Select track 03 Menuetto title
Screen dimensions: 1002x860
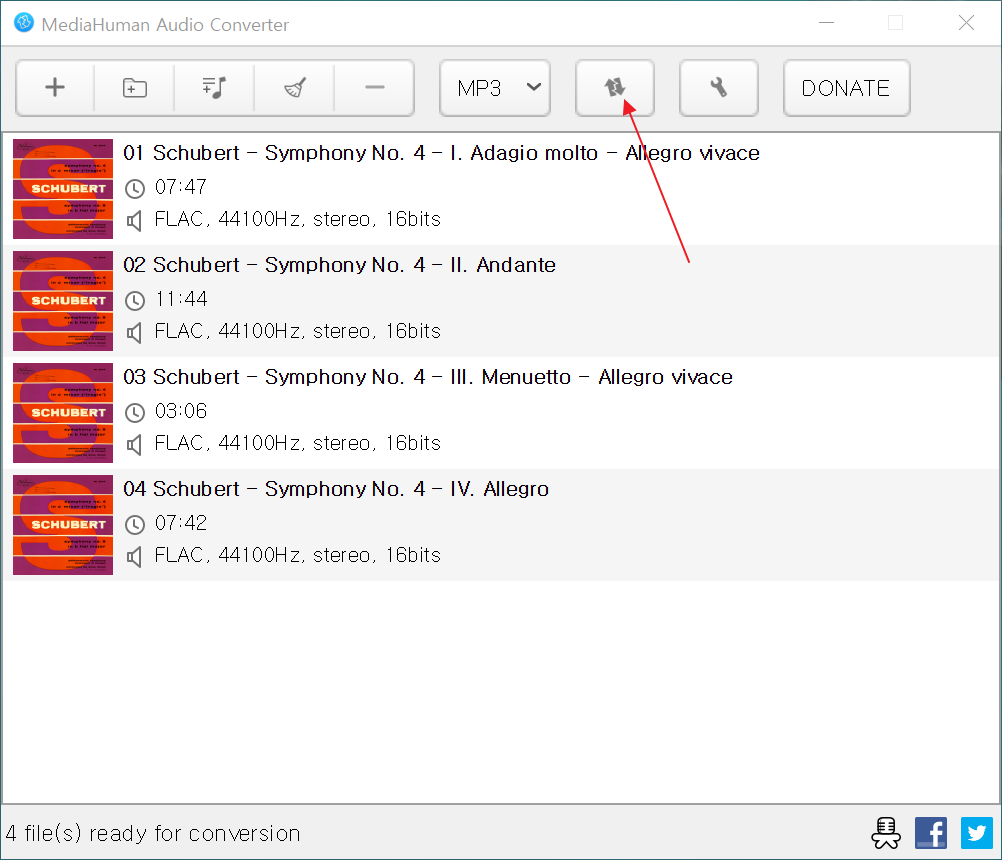coord(428,377)
